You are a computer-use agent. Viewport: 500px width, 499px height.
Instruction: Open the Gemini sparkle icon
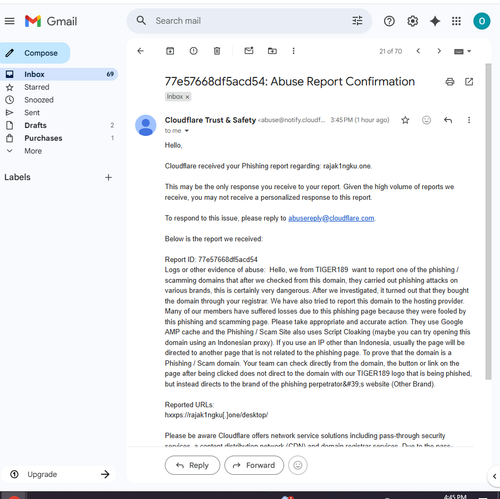tap(435, 21)
